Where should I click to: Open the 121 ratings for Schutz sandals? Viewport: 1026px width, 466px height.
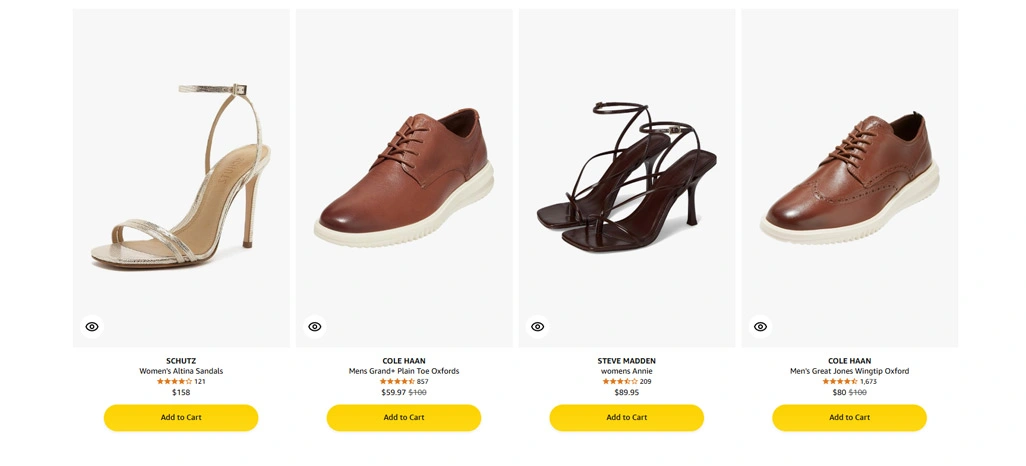(x=200, y=382)
